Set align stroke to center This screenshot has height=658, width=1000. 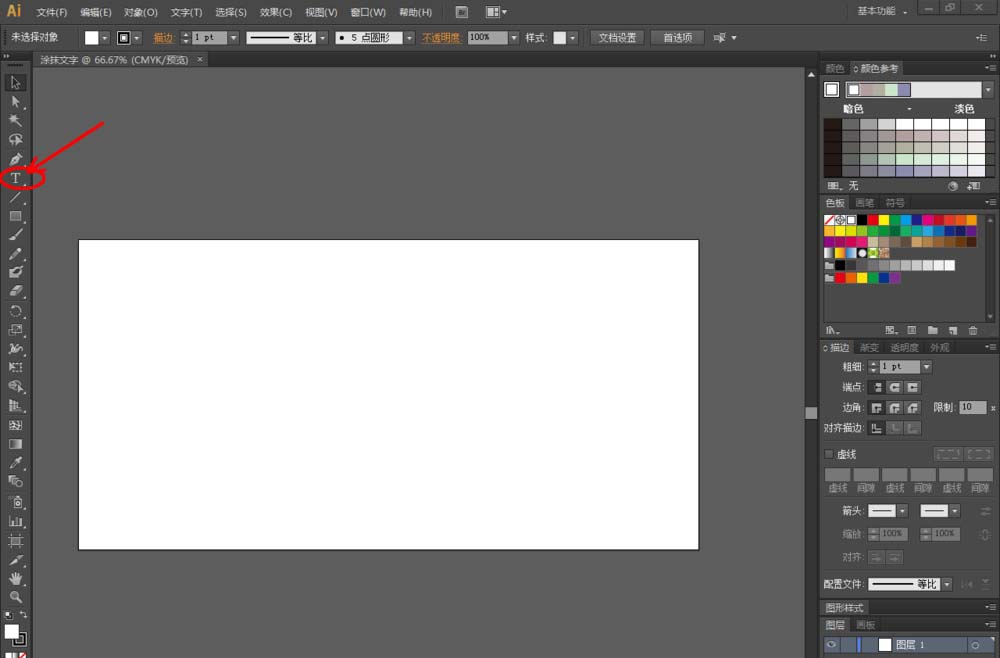(x=877, y=428)
